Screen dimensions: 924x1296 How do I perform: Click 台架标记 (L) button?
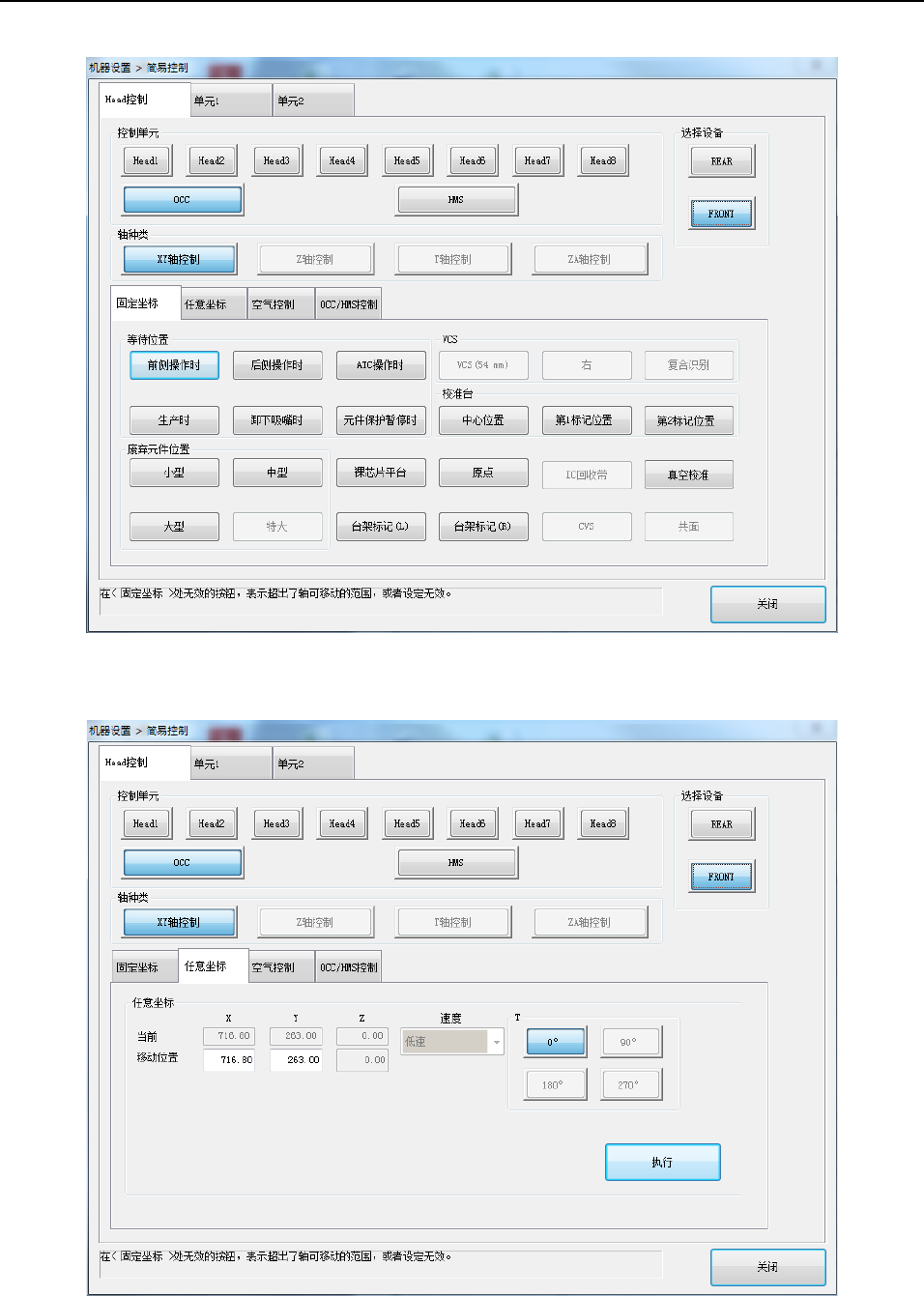pyautogui.click(x=381, y=527)
